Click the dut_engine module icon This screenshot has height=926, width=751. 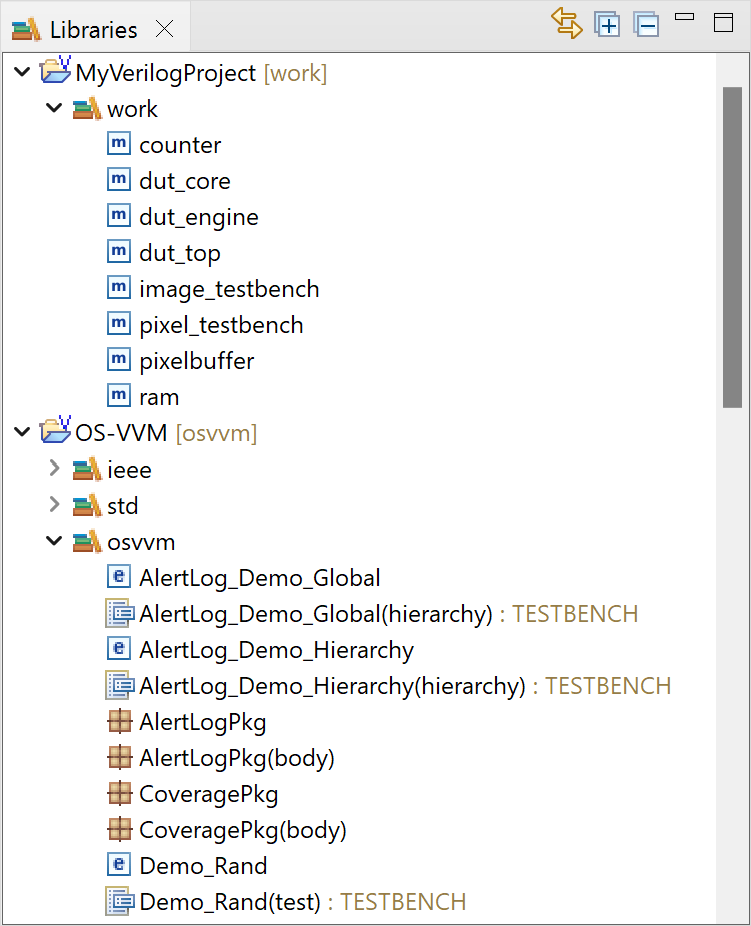pos(119,216)
